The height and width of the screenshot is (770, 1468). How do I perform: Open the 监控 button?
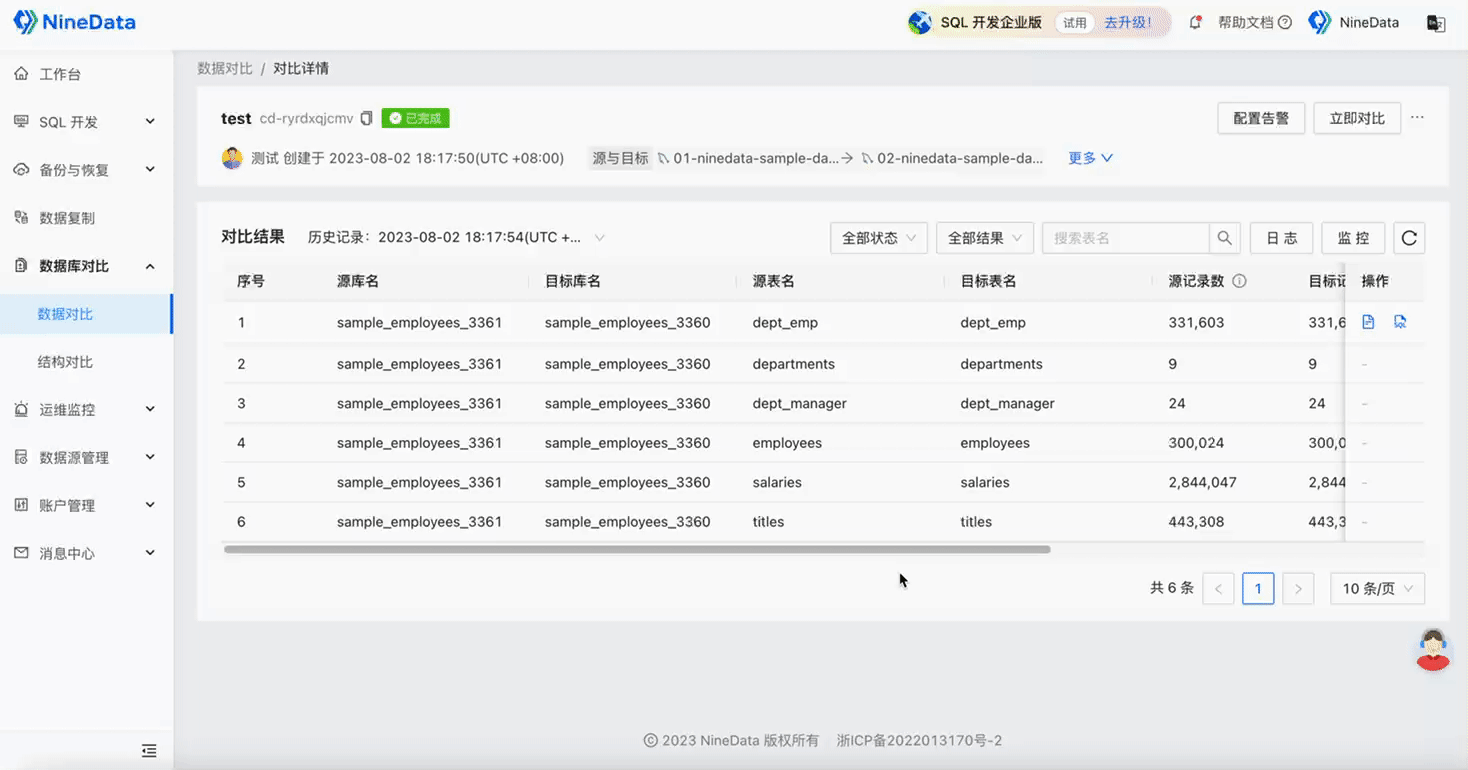(1353, 238)
